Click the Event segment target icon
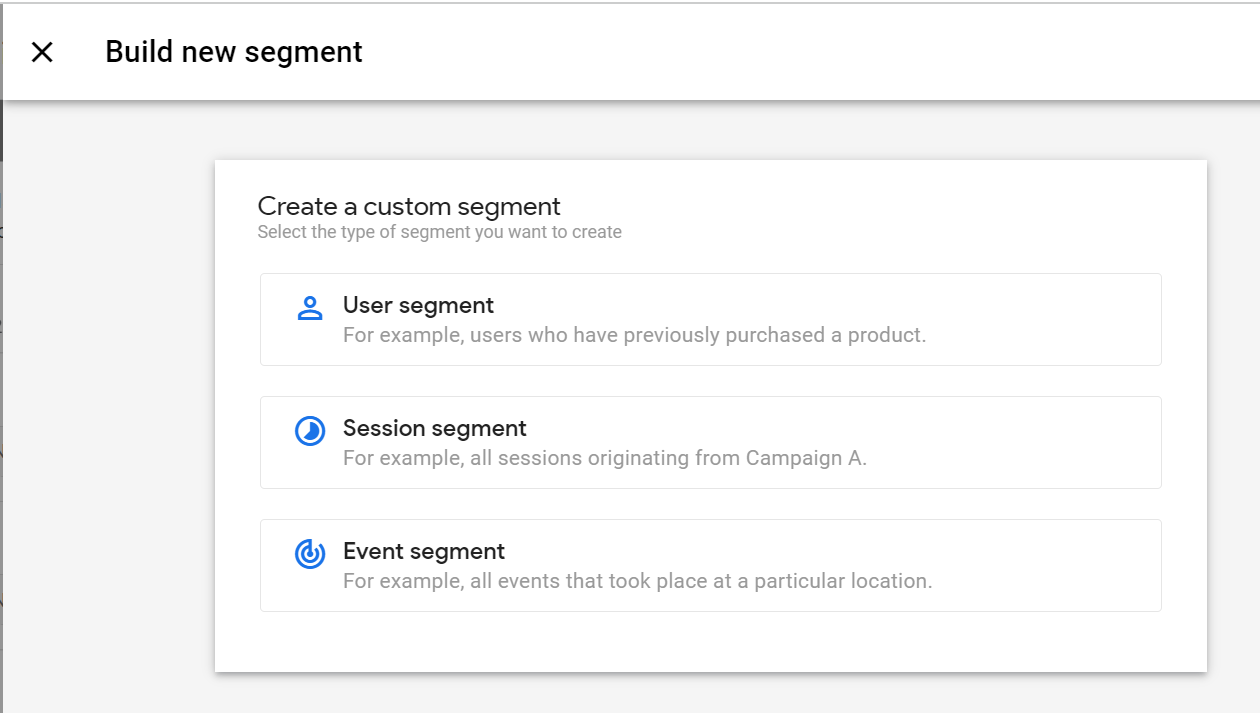 coord(310,554)
